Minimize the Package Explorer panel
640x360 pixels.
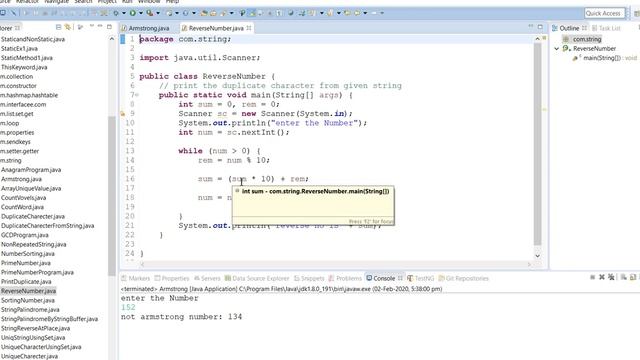click(100, 26)
